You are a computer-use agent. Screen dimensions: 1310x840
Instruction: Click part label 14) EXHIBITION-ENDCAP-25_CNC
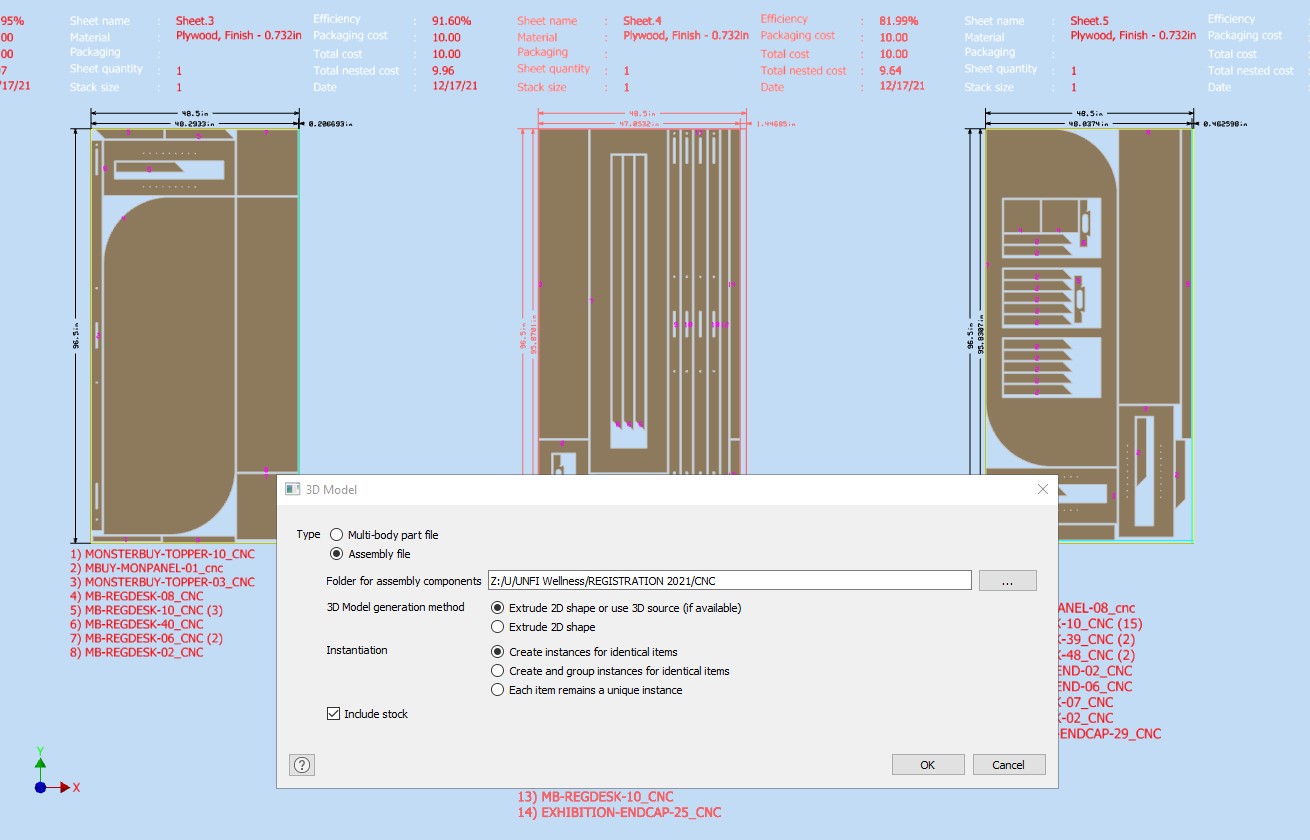[619, 812]
